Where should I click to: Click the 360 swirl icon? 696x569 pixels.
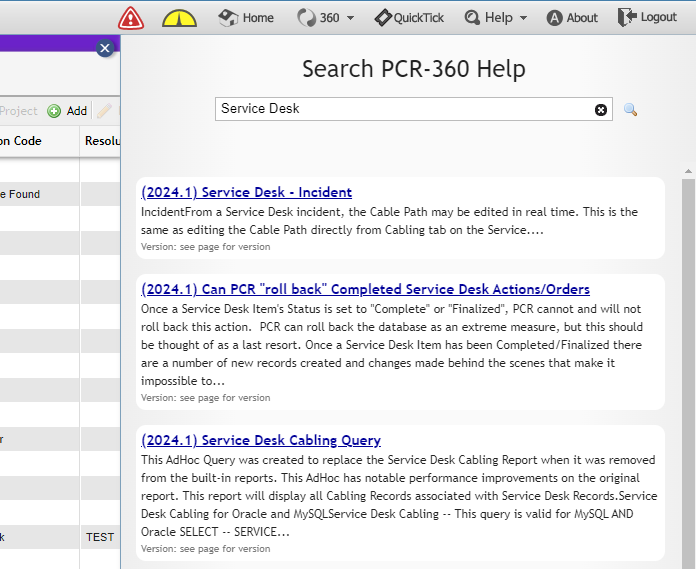[x=307, y=18]
